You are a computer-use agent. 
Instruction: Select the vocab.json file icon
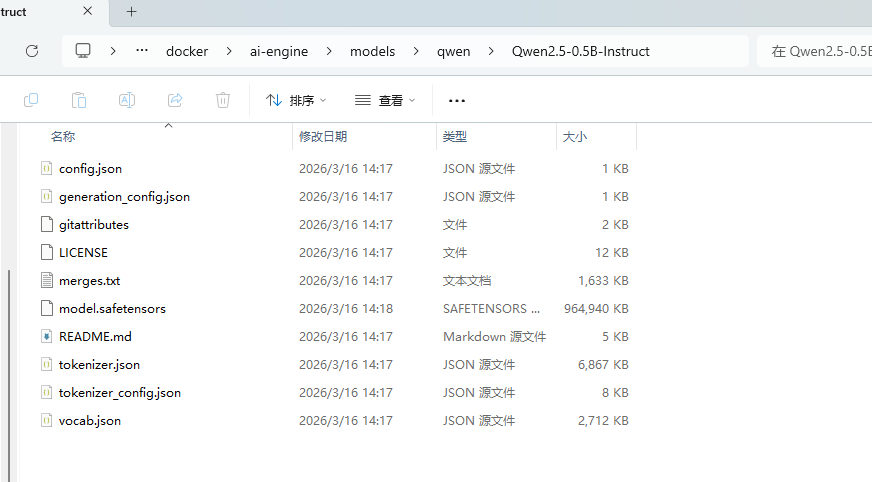coord(47,420)
